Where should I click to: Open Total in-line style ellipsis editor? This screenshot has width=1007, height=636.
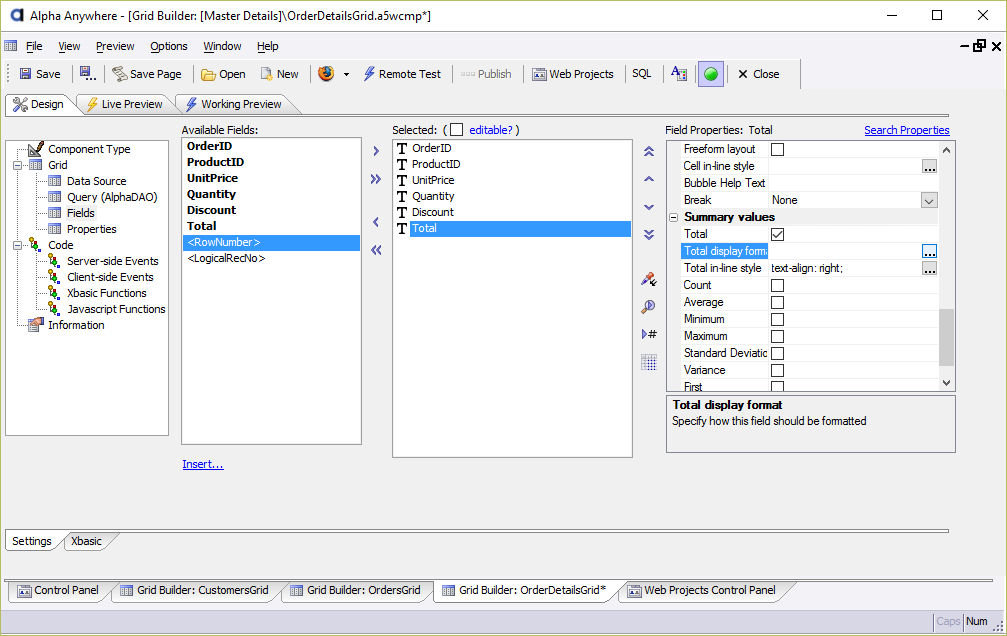929,269
